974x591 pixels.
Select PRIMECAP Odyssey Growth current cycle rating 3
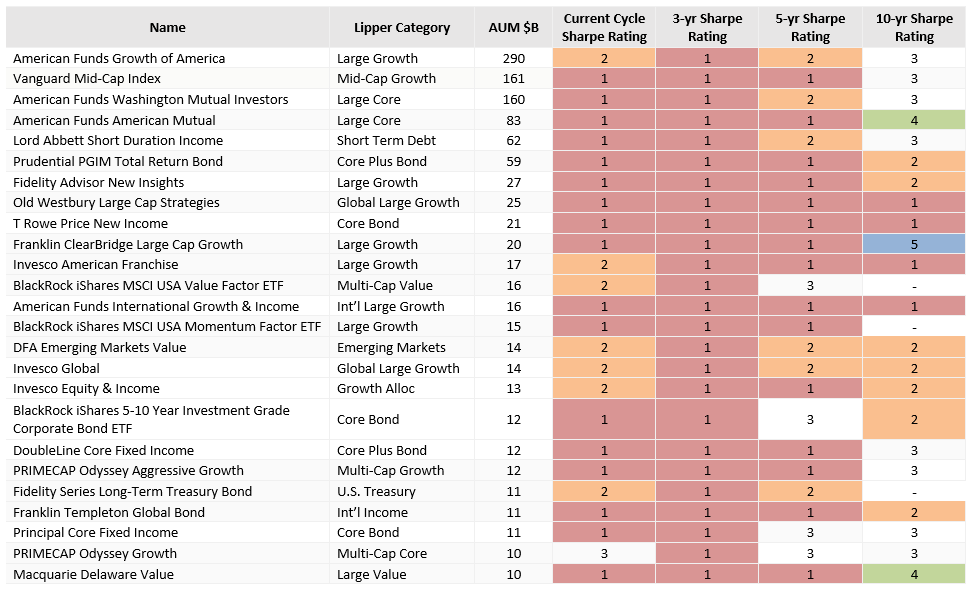pos(604,554)
